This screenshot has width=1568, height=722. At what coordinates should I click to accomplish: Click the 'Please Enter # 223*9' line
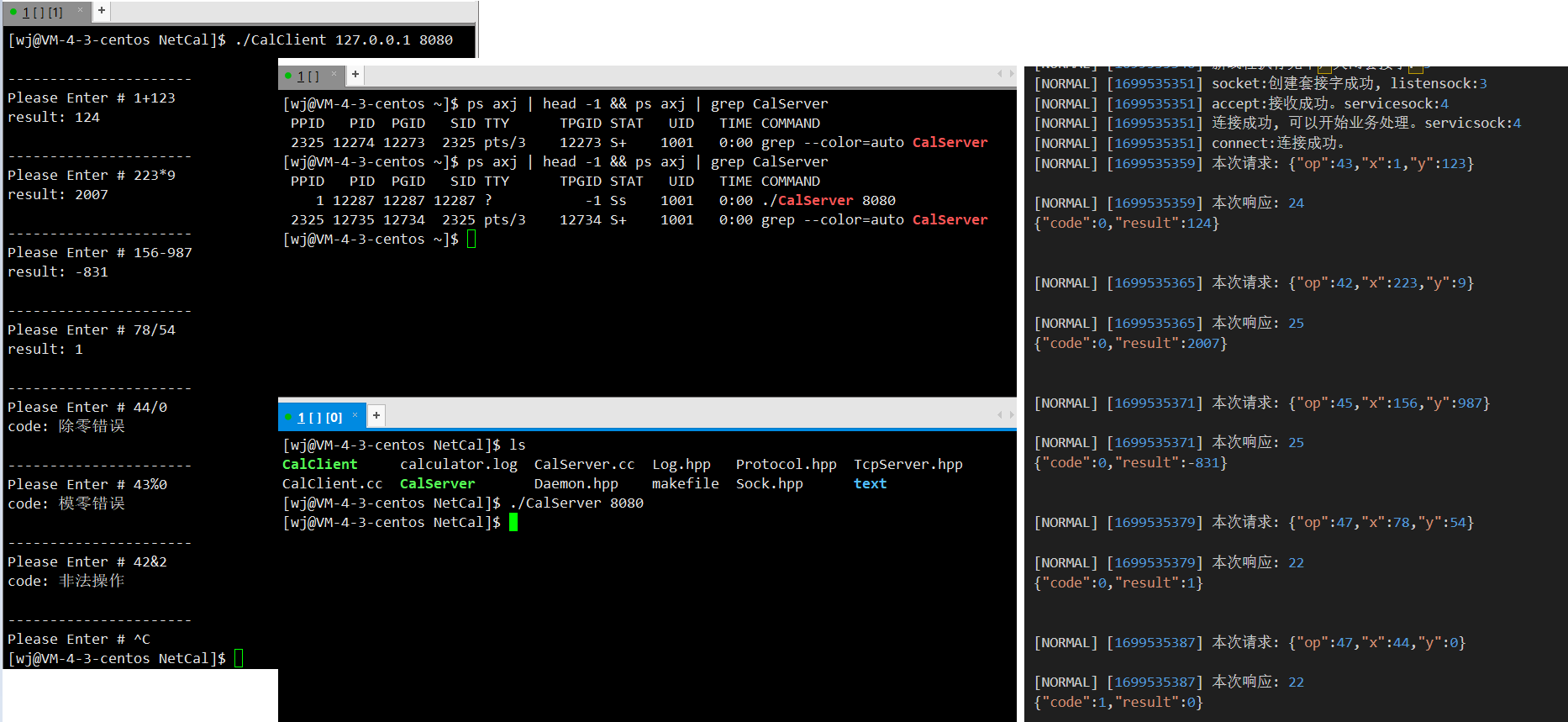(x=92, y=176)
